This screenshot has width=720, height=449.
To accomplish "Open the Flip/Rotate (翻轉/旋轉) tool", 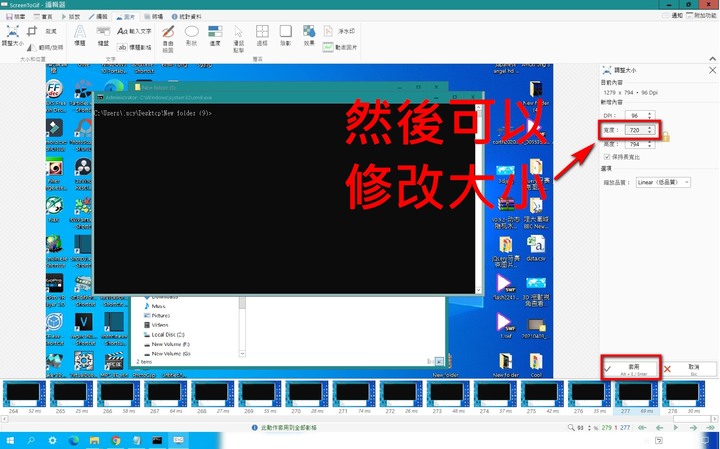I will [x=45, y=47].
